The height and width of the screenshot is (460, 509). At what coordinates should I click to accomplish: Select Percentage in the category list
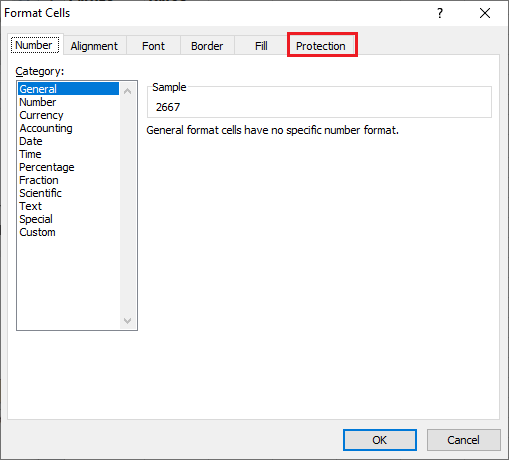click(68, 167)
